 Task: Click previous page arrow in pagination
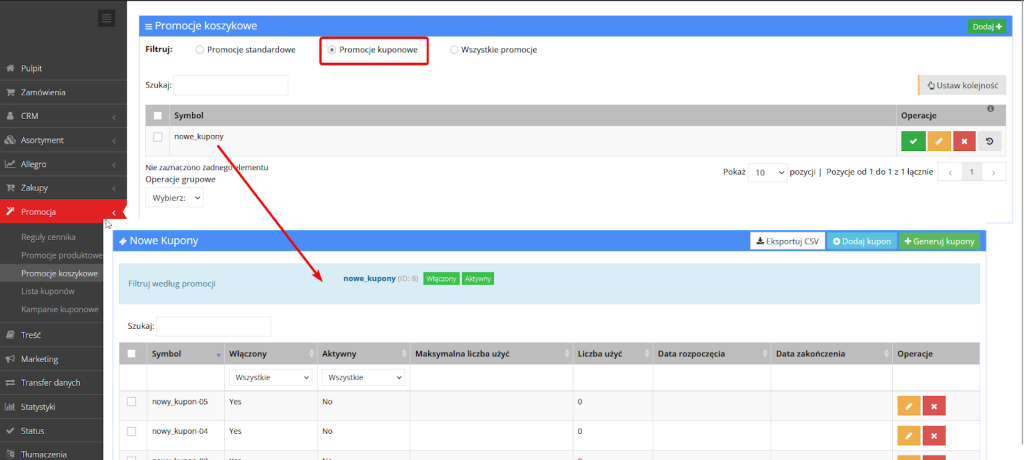point(950,172)
